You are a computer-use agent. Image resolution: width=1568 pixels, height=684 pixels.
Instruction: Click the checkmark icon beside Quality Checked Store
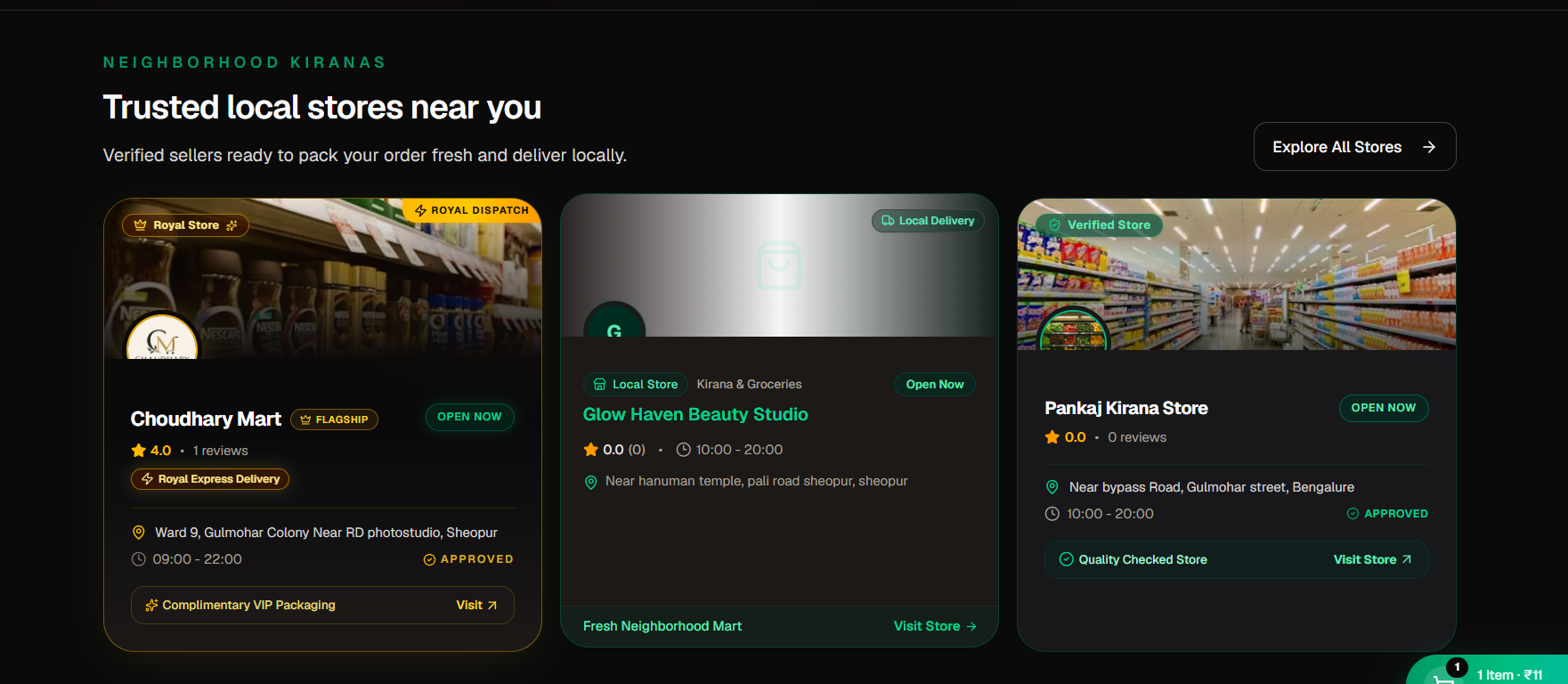tap(1066, 559)
